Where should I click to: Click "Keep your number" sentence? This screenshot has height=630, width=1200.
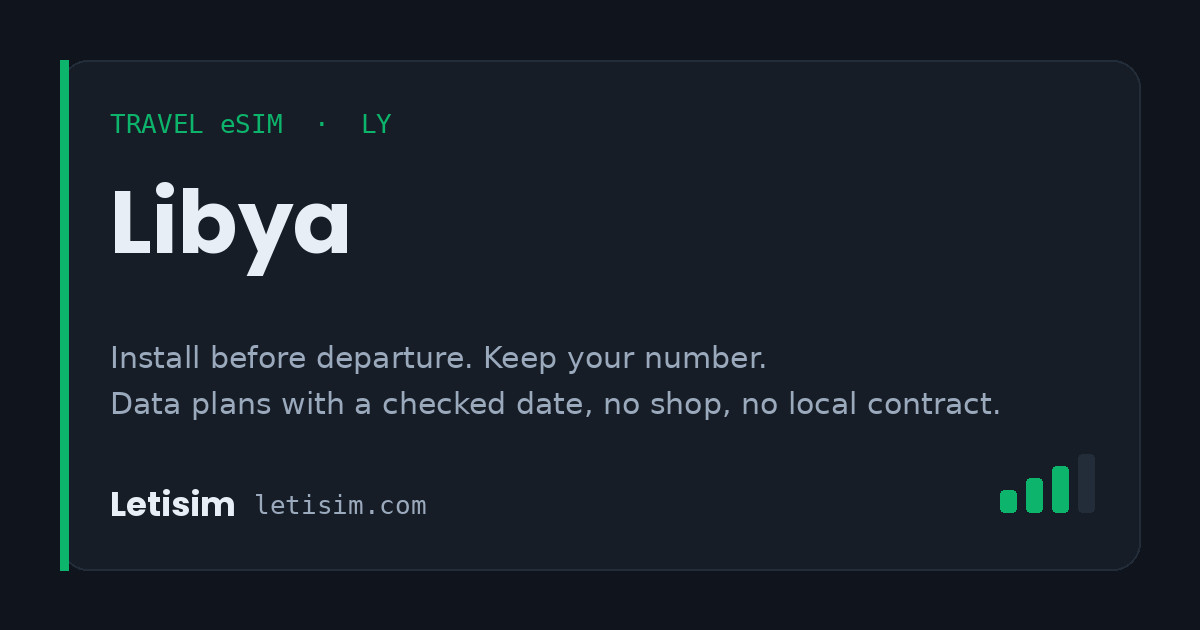pos(625,358)
